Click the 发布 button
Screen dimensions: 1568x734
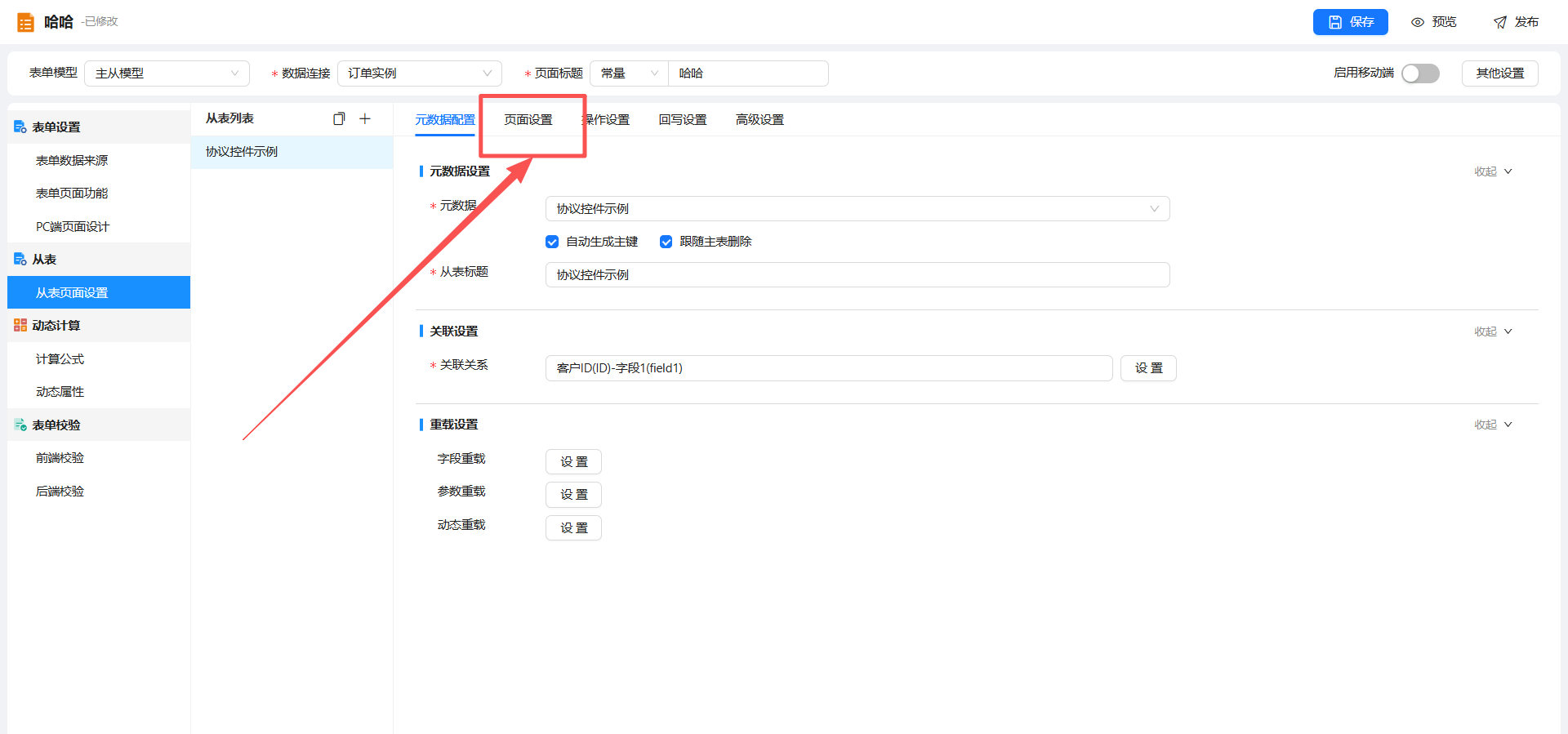pyautogui.click(x=1517, y=22)
